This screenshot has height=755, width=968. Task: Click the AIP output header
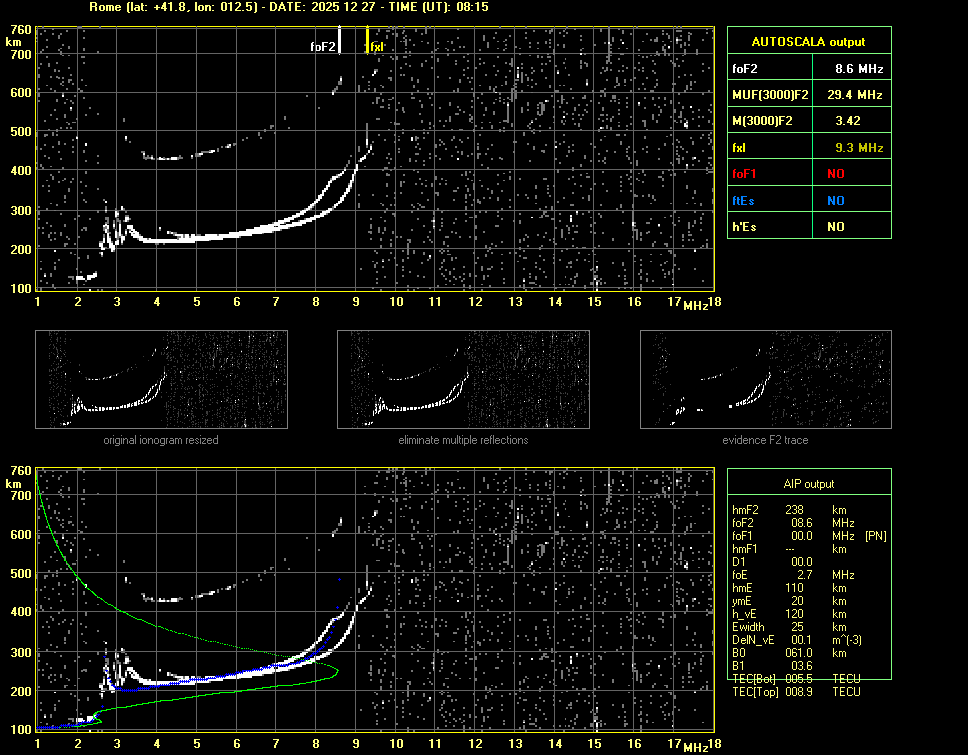pyautogui.click(x=808, y=484)
